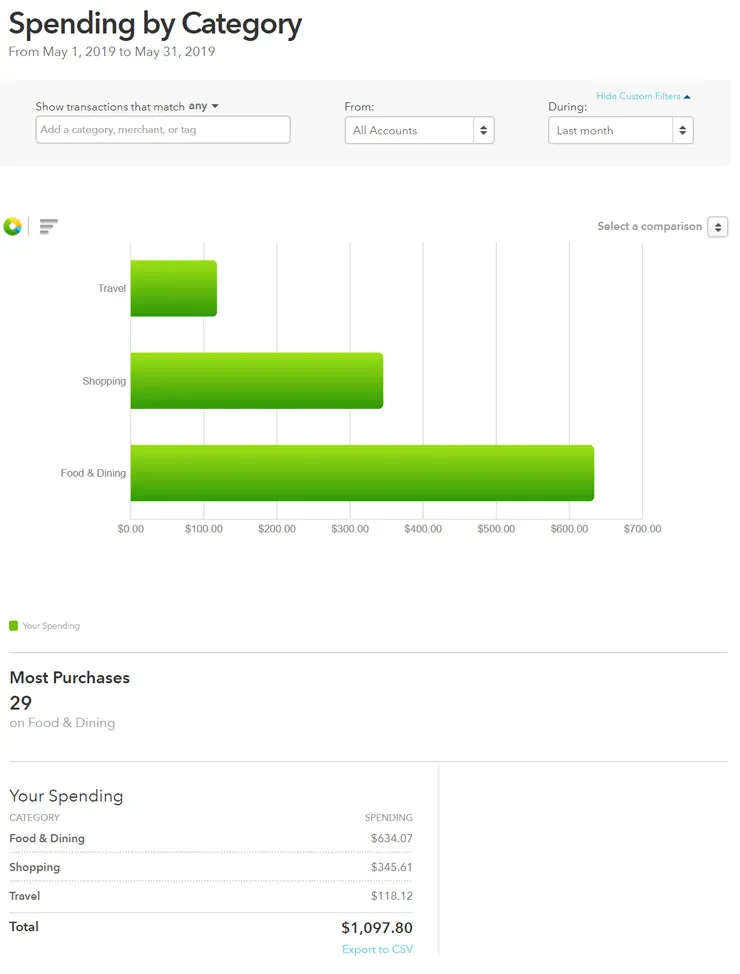
Task: Click the $1,097.80 total amount
Action: [377, 927]
